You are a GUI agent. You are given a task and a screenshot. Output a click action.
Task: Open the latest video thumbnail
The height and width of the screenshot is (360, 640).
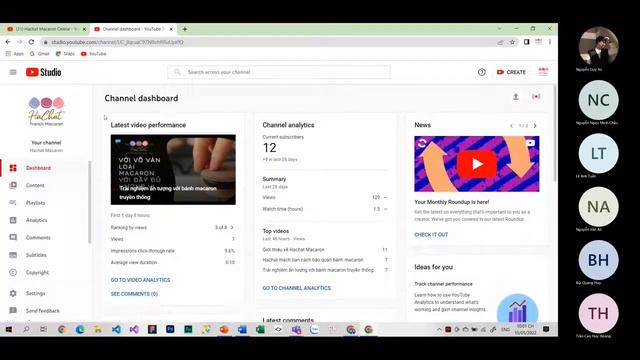pos(173,169)
